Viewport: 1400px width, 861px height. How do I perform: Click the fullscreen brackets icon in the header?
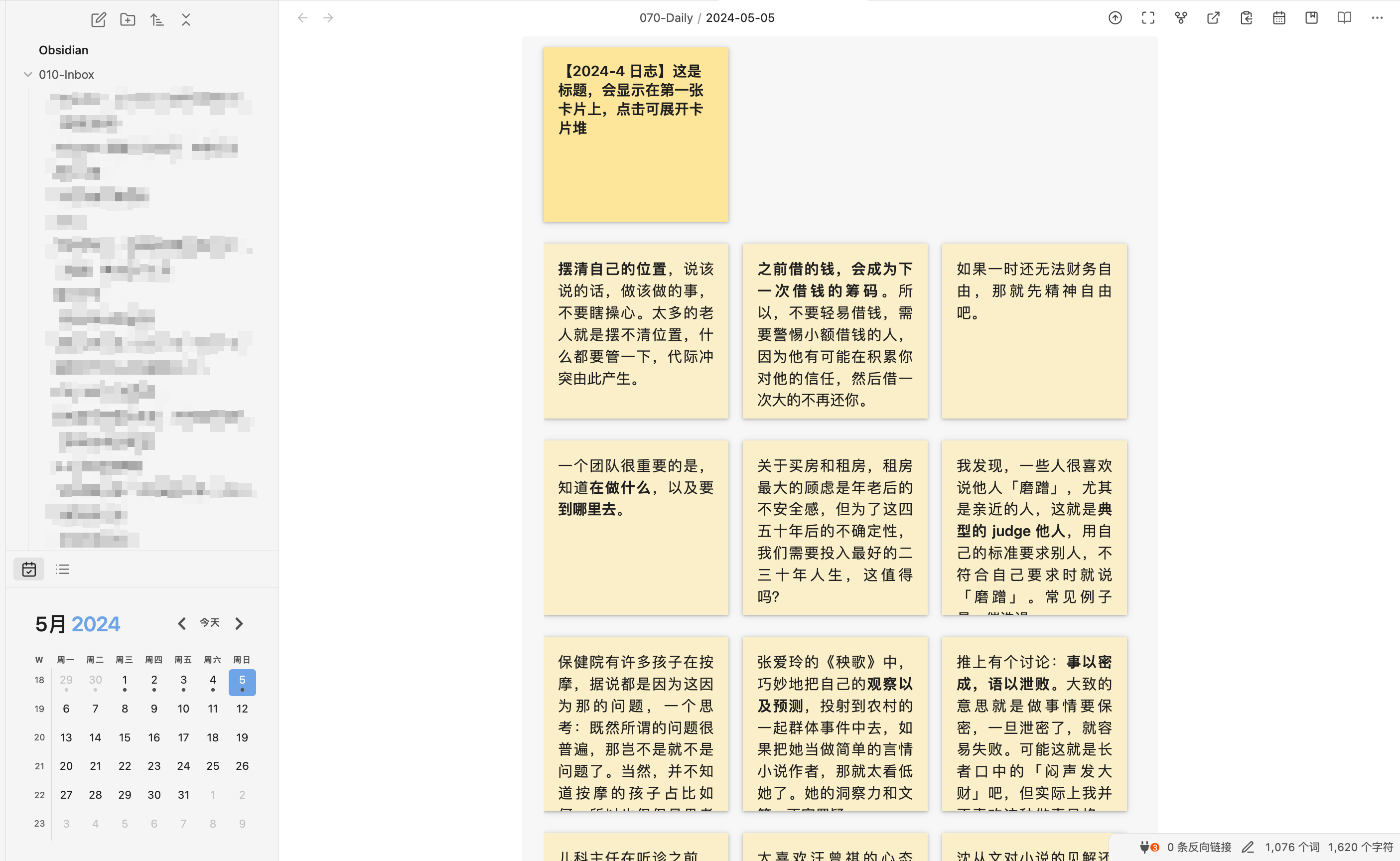click(1148, 17)
